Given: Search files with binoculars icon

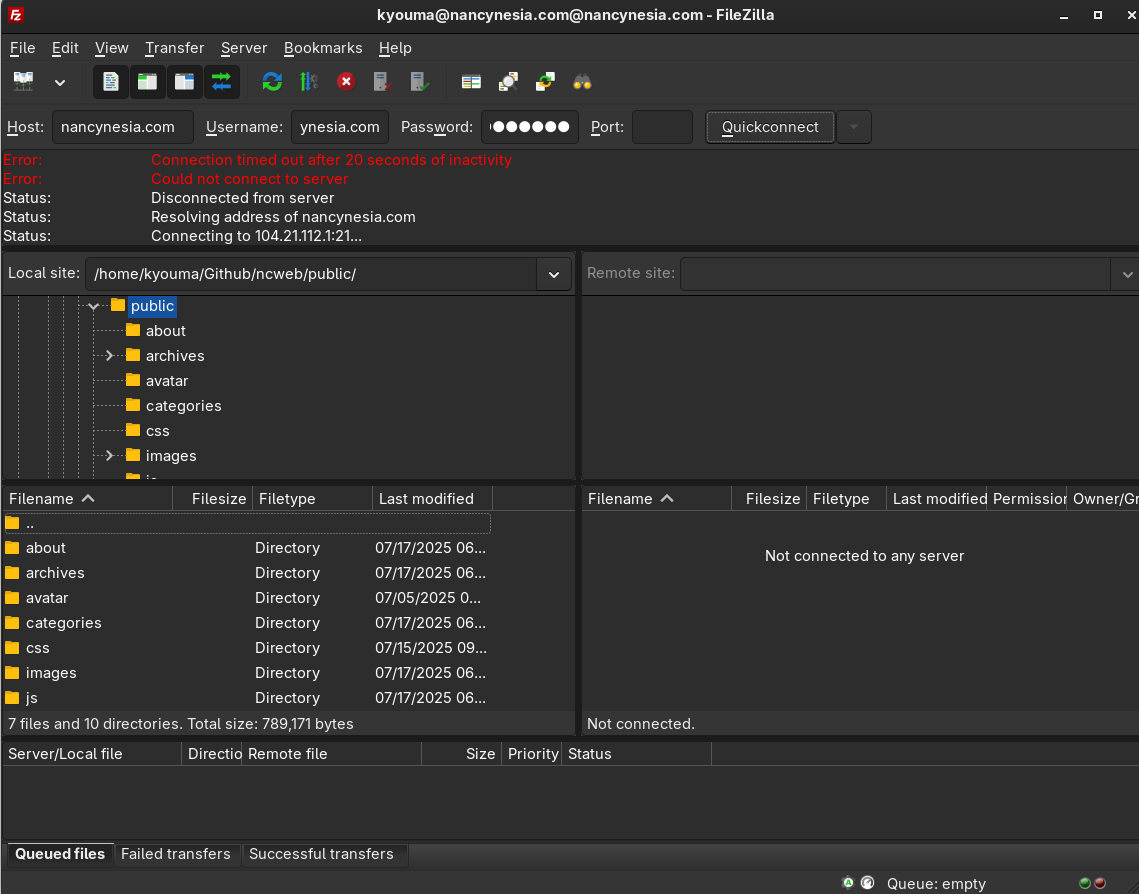Looking at the screenshot, I should click(583, 81).
